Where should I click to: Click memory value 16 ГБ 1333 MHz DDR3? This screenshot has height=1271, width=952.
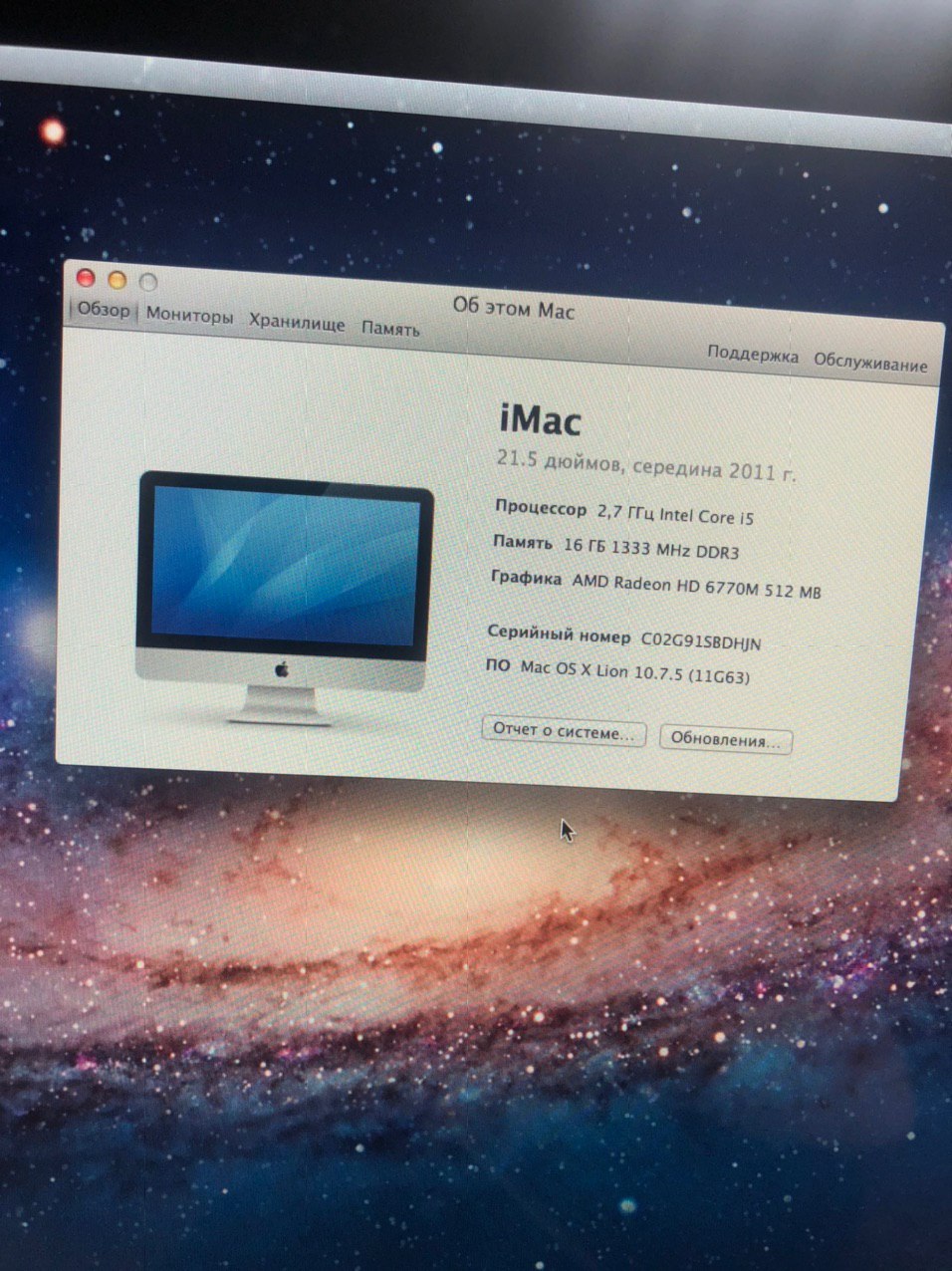651,548
